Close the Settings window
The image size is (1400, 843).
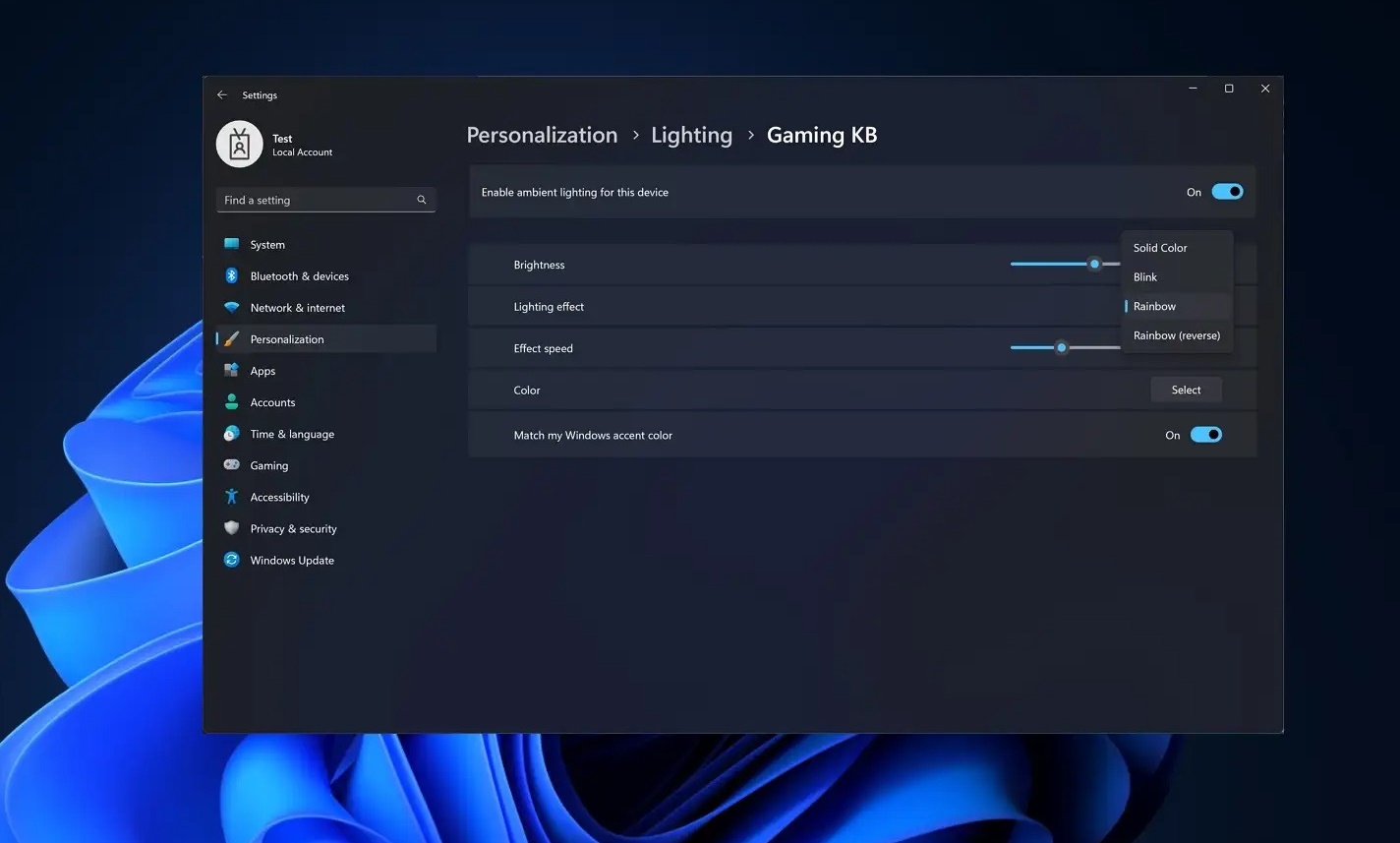[x=1265, y=89]
